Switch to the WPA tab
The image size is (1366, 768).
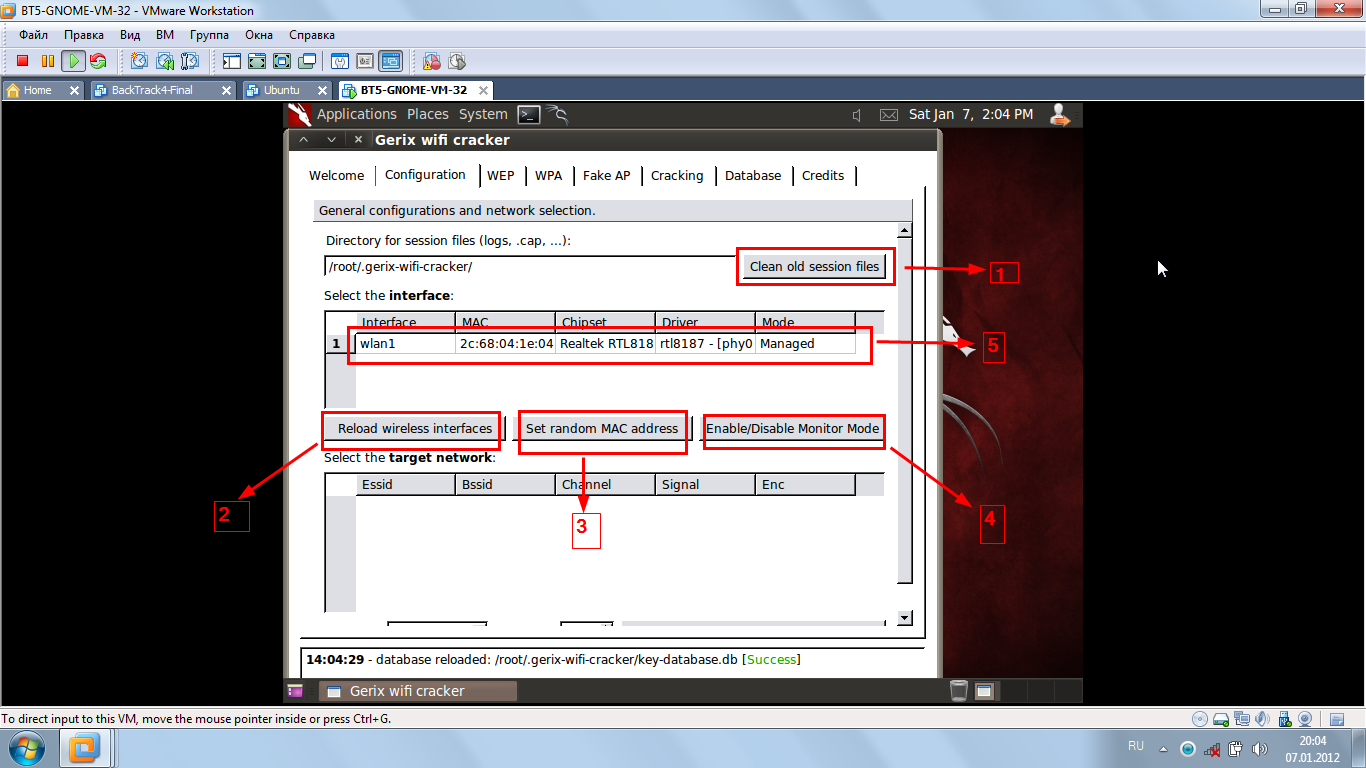pyautogui.click(x=548, y=175)
